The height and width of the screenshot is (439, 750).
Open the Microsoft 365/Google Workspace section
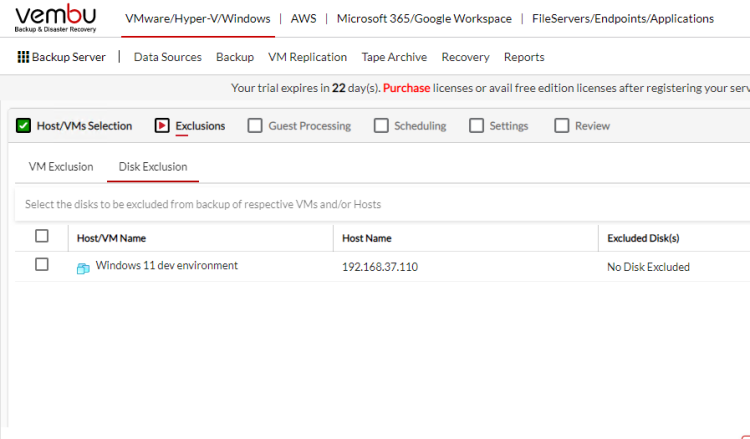coord(424,18)
